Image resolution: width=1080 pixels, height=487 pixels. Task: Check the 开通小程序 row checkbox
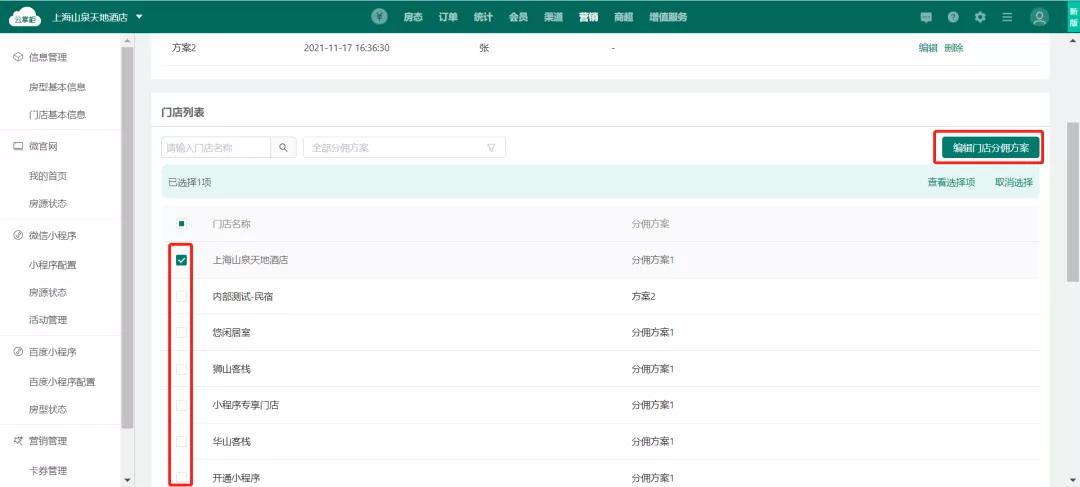(181, 477)
